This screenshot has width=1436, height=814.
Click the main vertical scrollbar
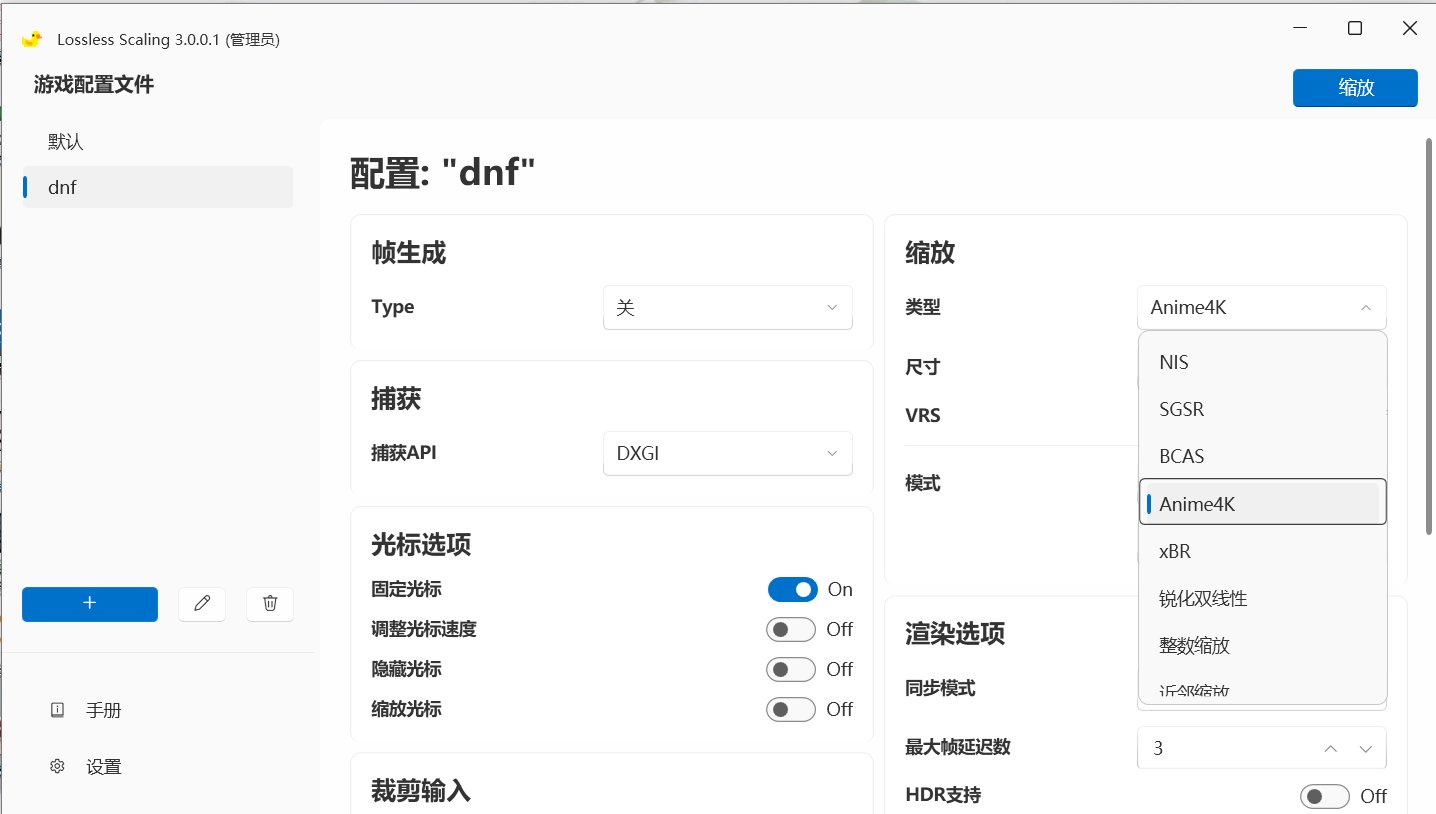(1428, 337)
